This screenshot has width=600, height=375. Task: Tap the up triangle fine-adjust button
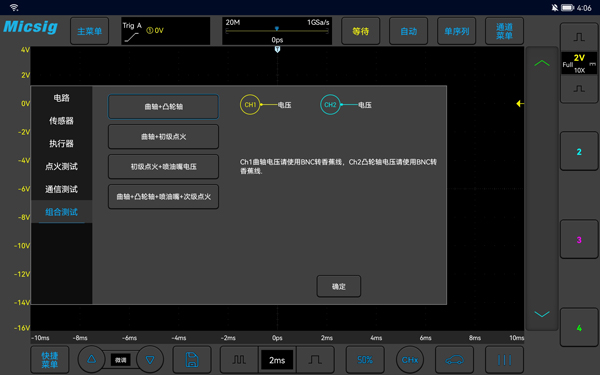click(91, 359)
